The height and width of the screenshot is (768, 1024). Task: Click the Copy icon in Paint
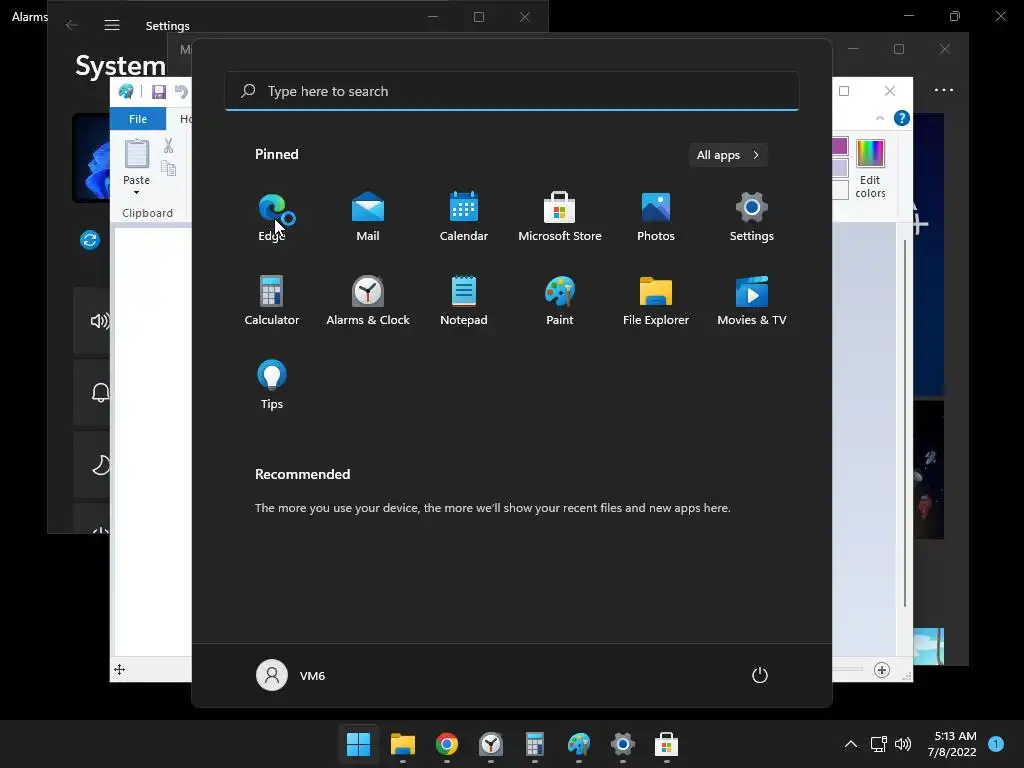168,169
